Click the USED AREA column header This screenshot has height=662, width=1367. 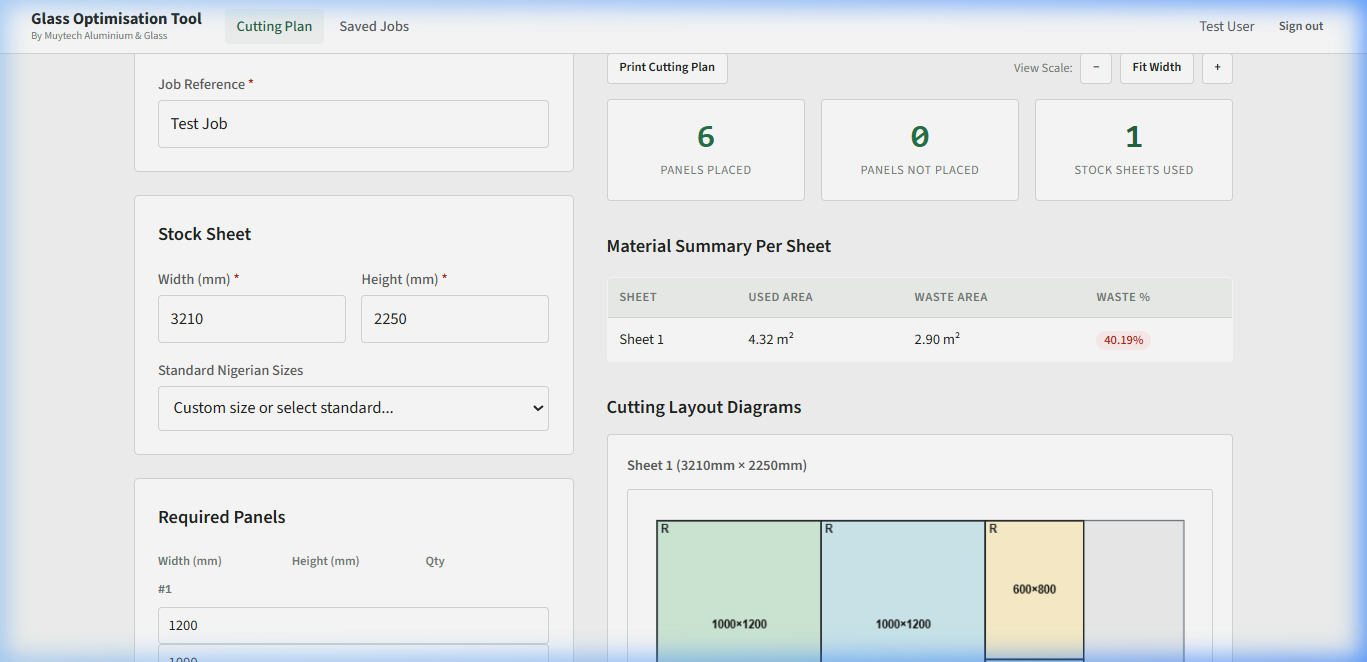780,297
